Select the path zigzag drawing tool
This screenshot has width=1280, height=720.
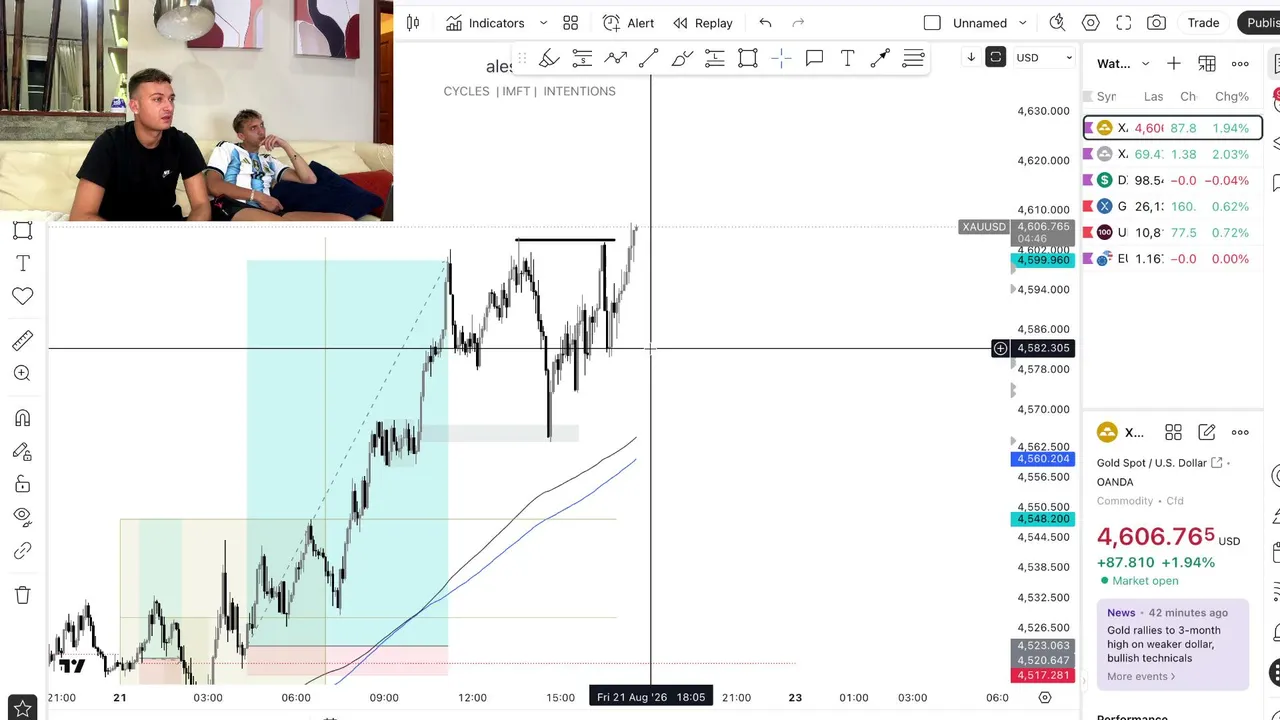pos(615,59)
